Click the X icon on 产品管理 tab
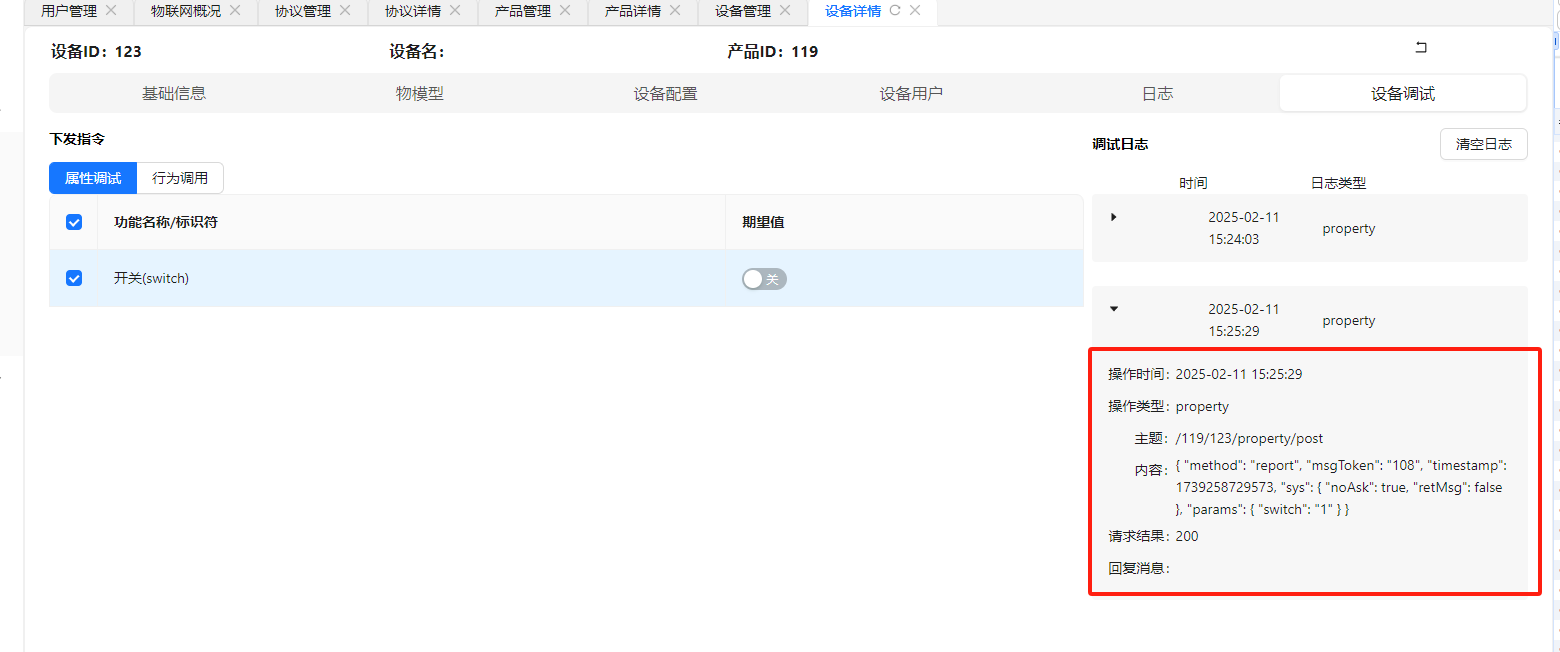The image size is (1560, 652). pyautogui.click(x=565, y=11)
